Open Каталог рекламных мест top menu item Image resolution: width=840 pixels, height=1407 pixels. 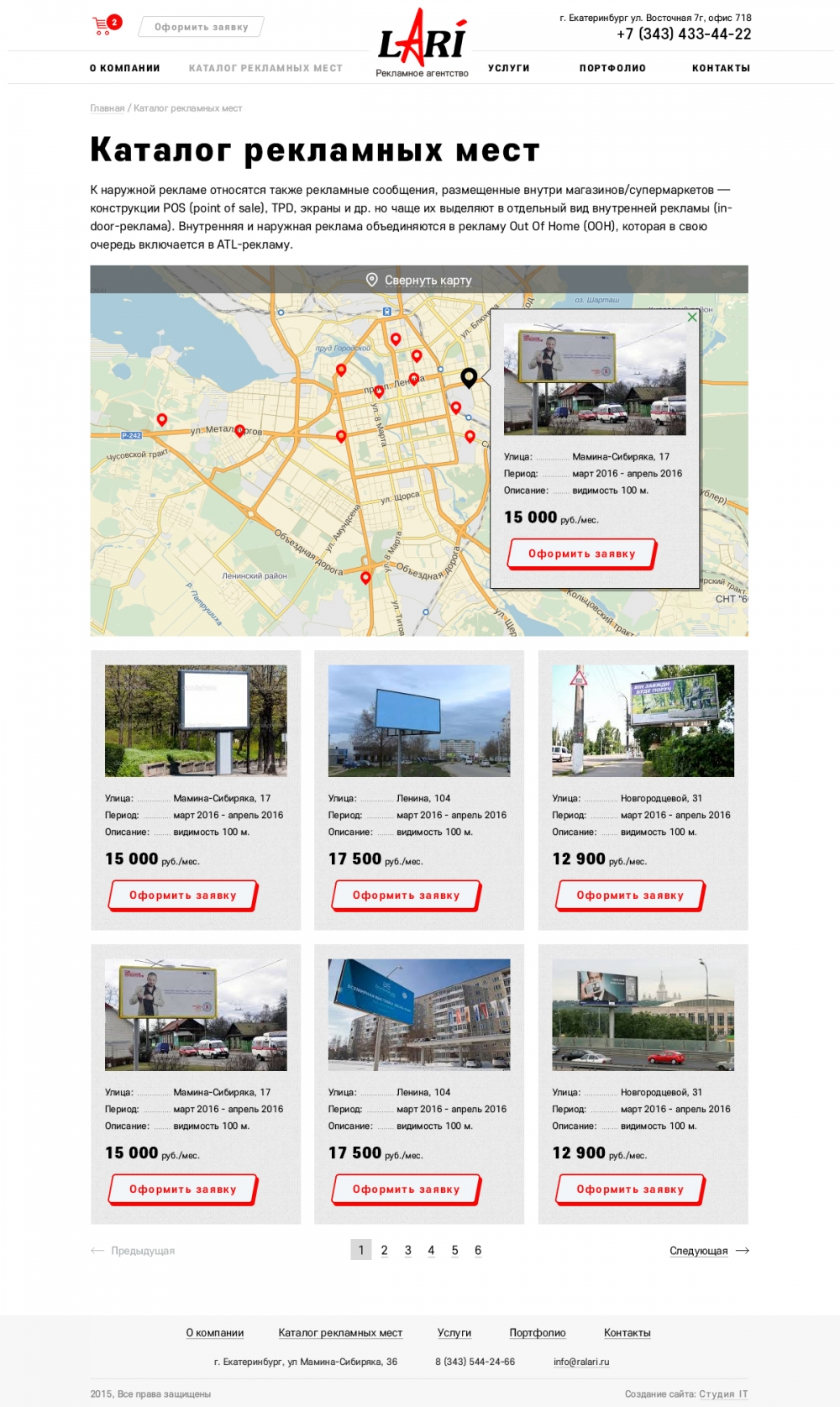pyautogui.click(x=265, y=68)
